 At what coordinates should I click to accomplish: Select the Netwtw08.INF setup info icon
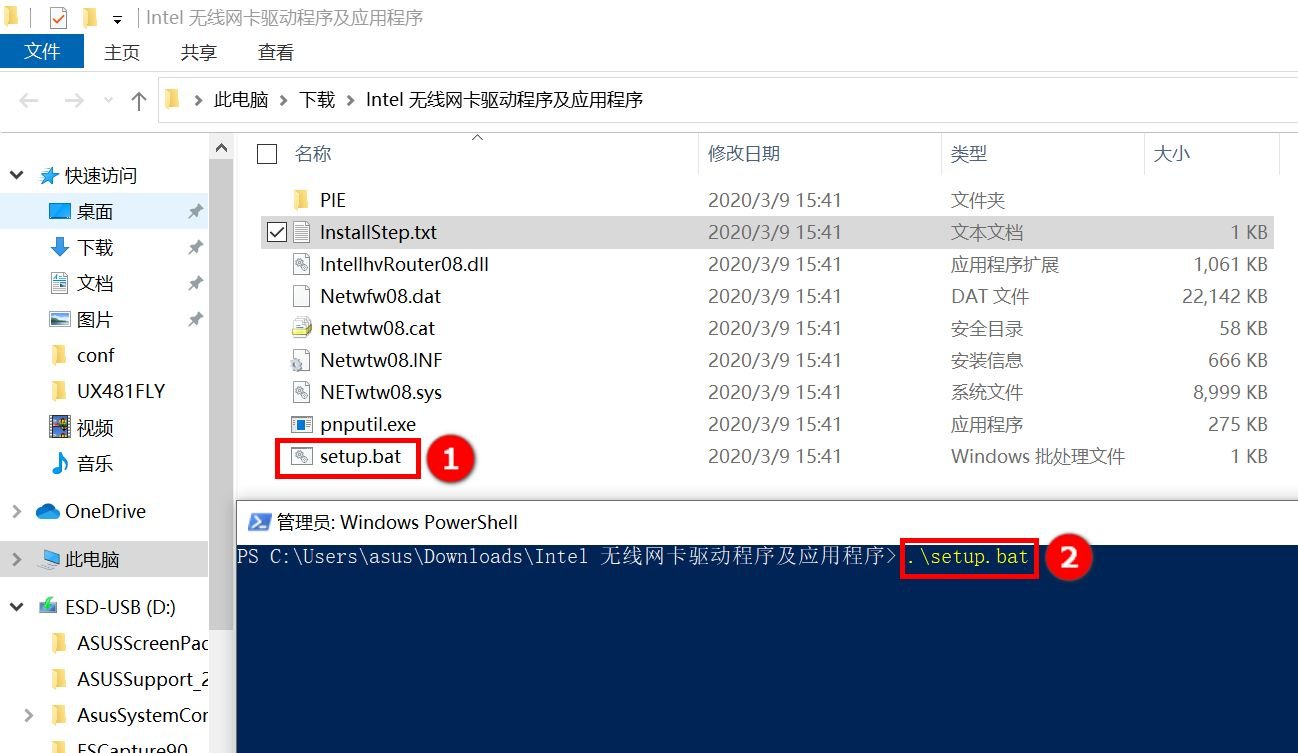point(301,360)
